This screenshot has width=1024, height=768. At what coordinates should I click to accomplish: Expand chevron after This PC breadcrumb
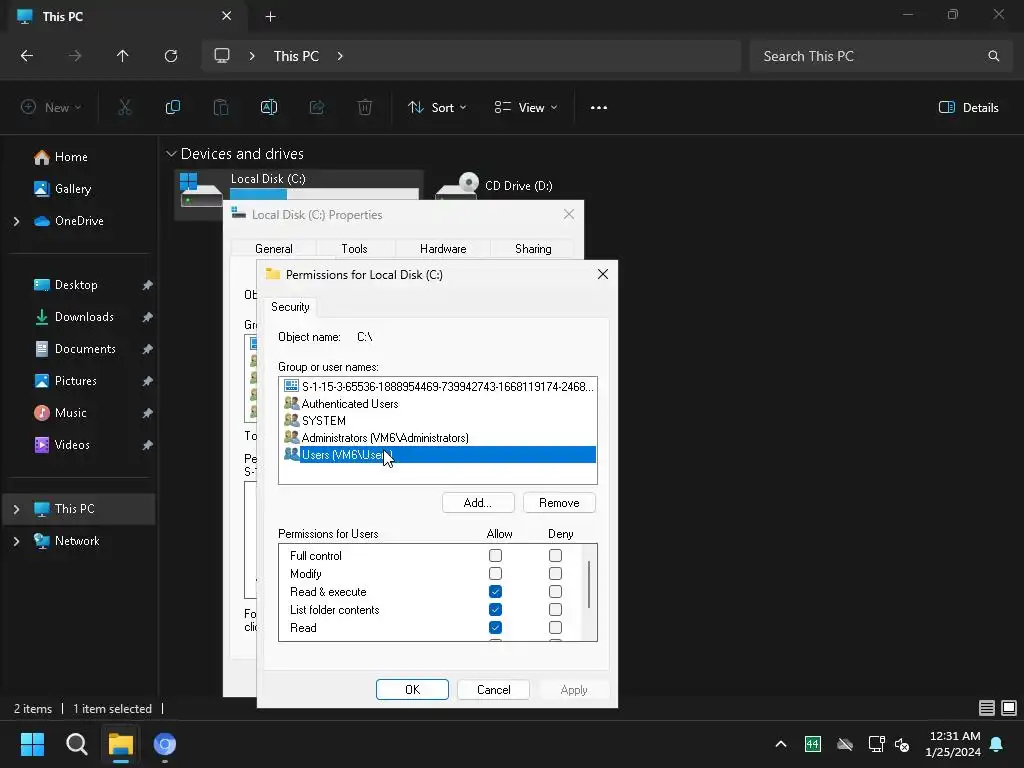click(340, 56)
